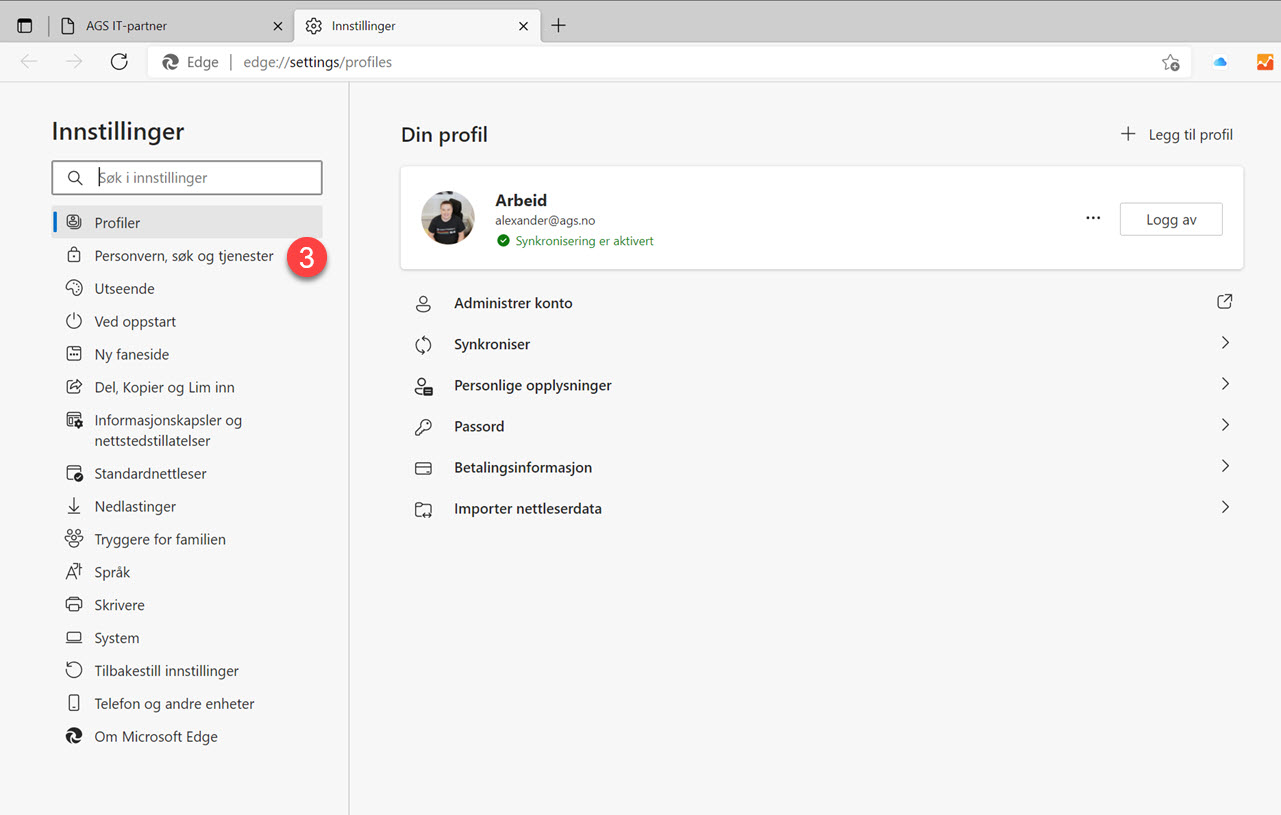Open Personlige opplysninger row

(822, 385)
